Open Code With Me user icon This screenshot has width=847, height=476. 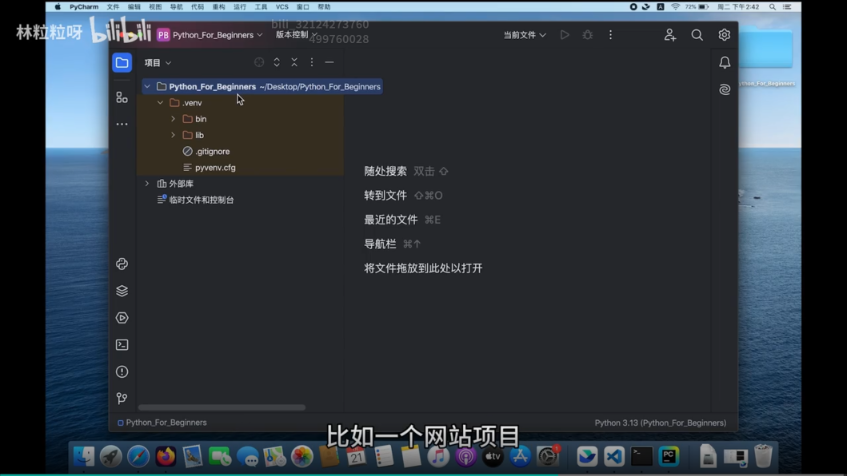670,35
